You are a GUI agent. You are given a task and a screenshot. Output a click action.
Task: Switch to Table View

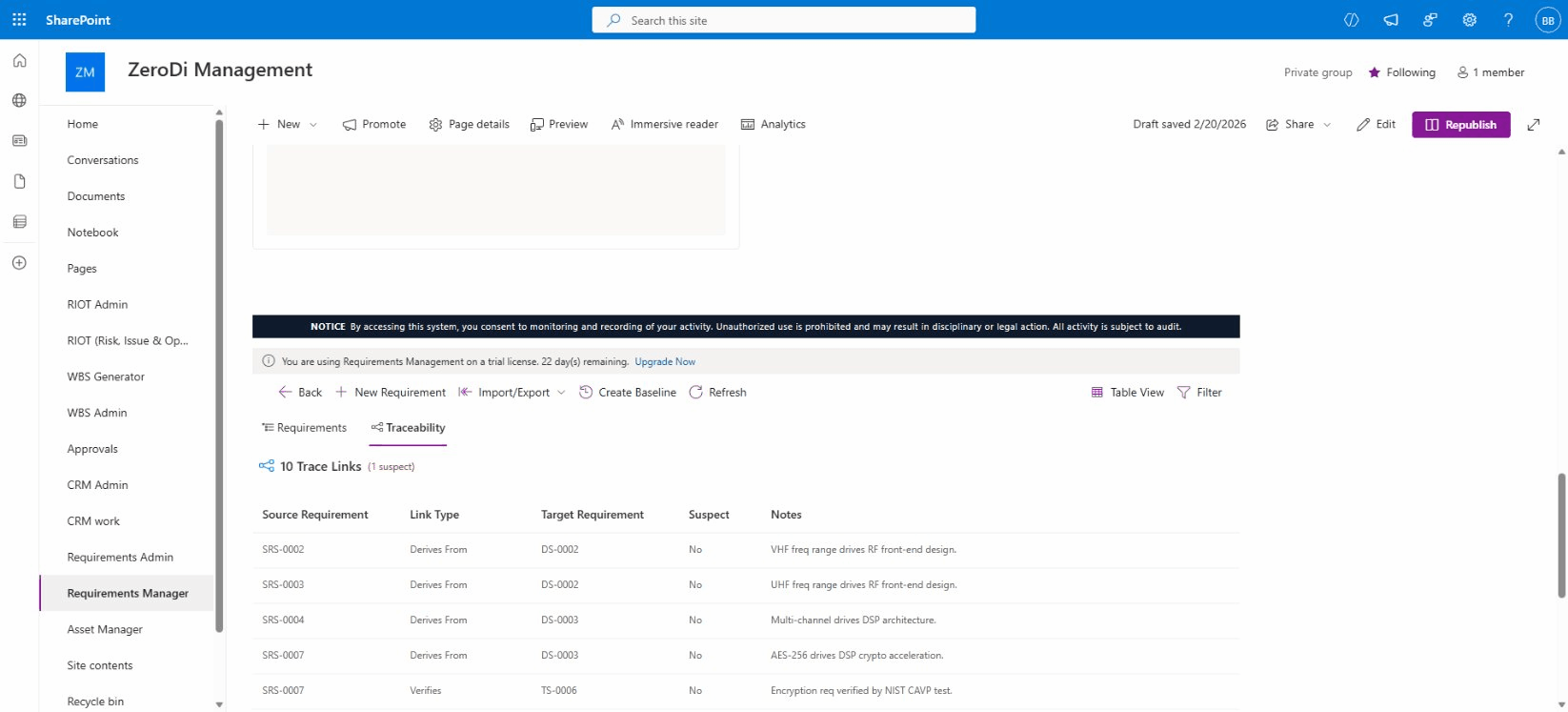pos(1128,393)
